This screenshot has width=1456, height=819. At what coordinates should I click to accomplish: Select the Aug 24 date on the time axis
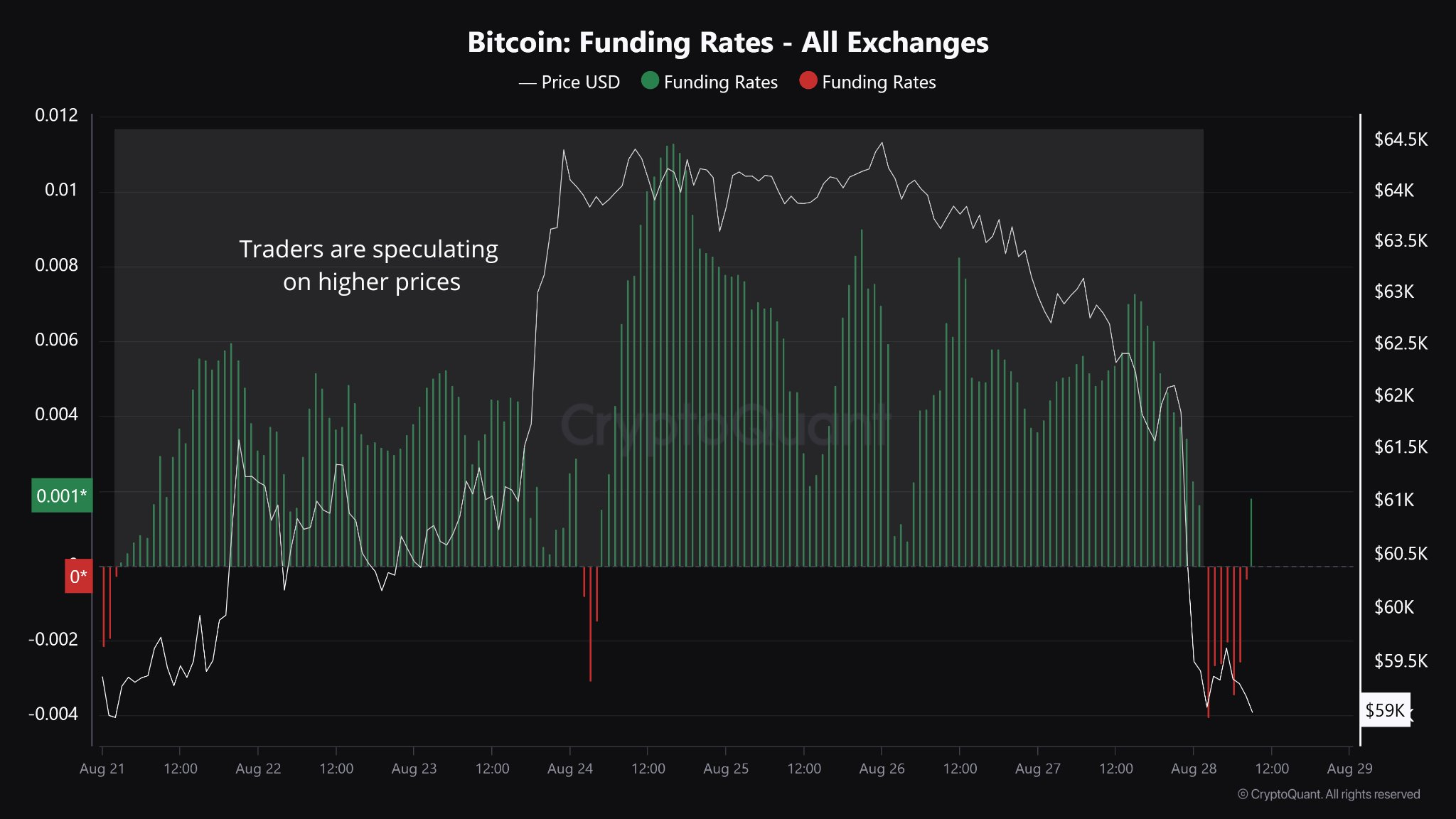(x=569, y=769)
